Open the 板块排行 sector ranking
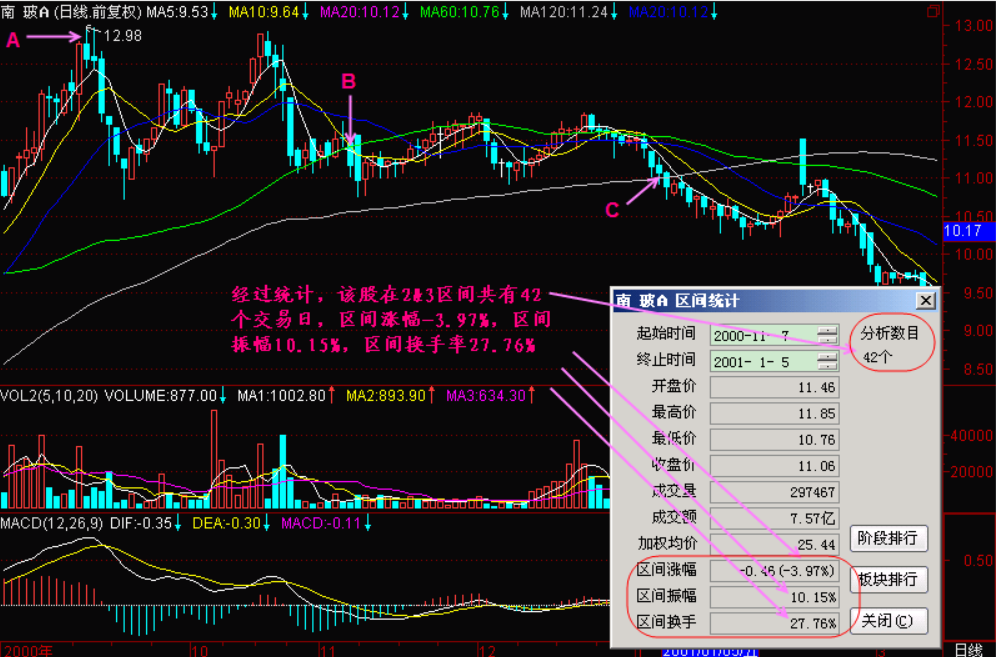The width and height of the screenshot is (996, 657). 888,579
